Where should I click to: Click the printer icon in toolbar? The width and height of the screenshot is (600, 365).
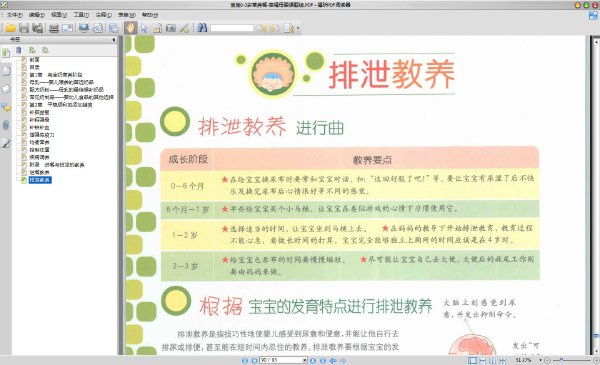pos(54,28)
